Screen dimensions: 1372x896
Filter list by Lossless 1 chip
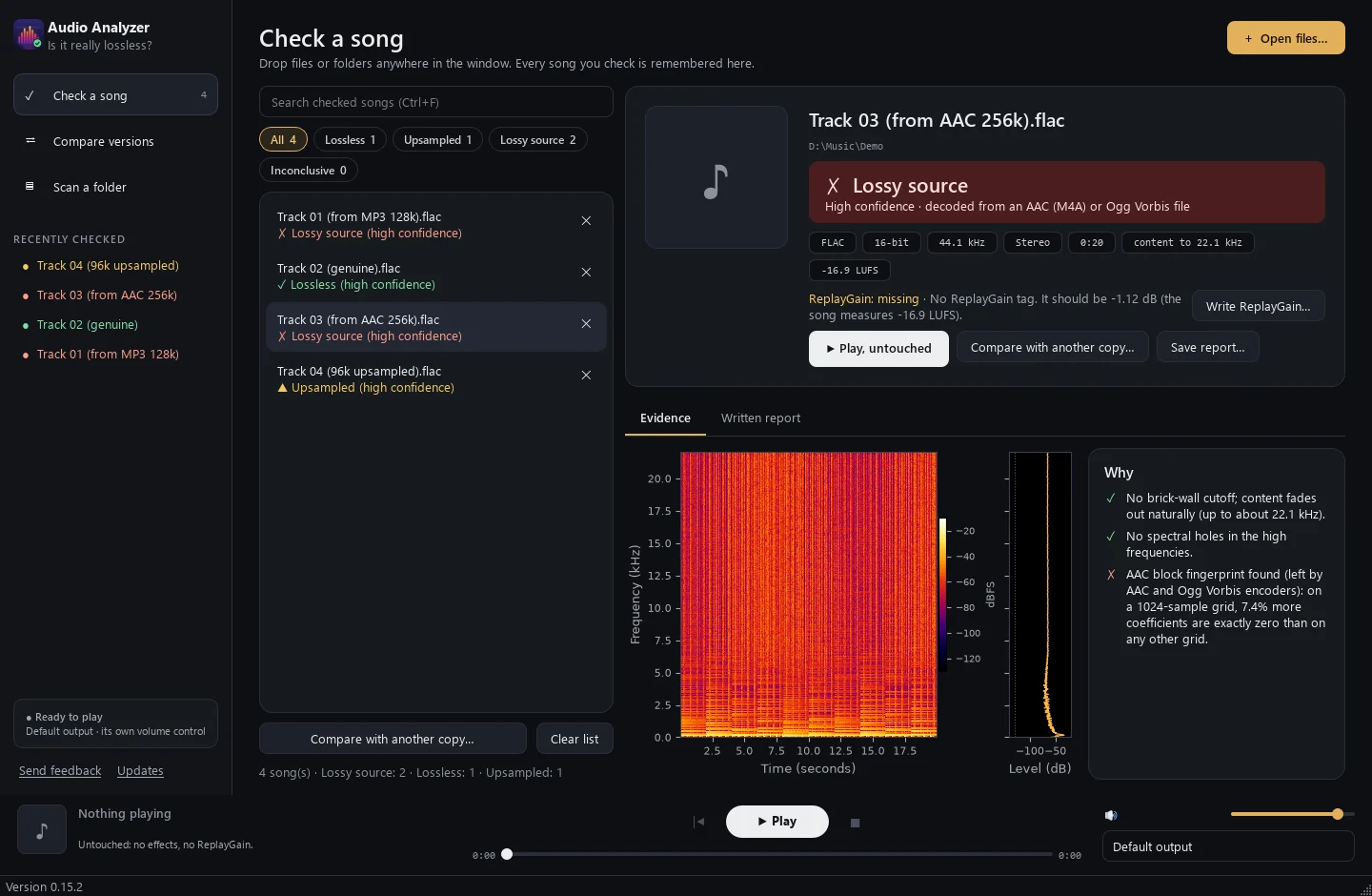point(350,139)
